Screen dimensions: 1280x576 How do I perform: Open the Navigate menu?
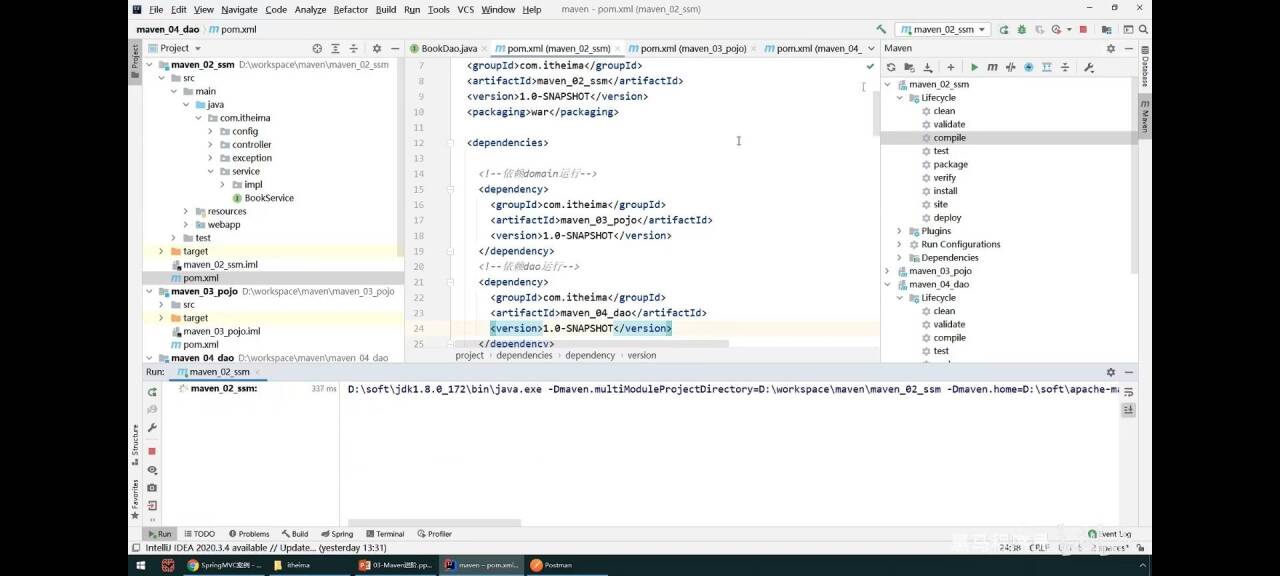pos(239,10)
